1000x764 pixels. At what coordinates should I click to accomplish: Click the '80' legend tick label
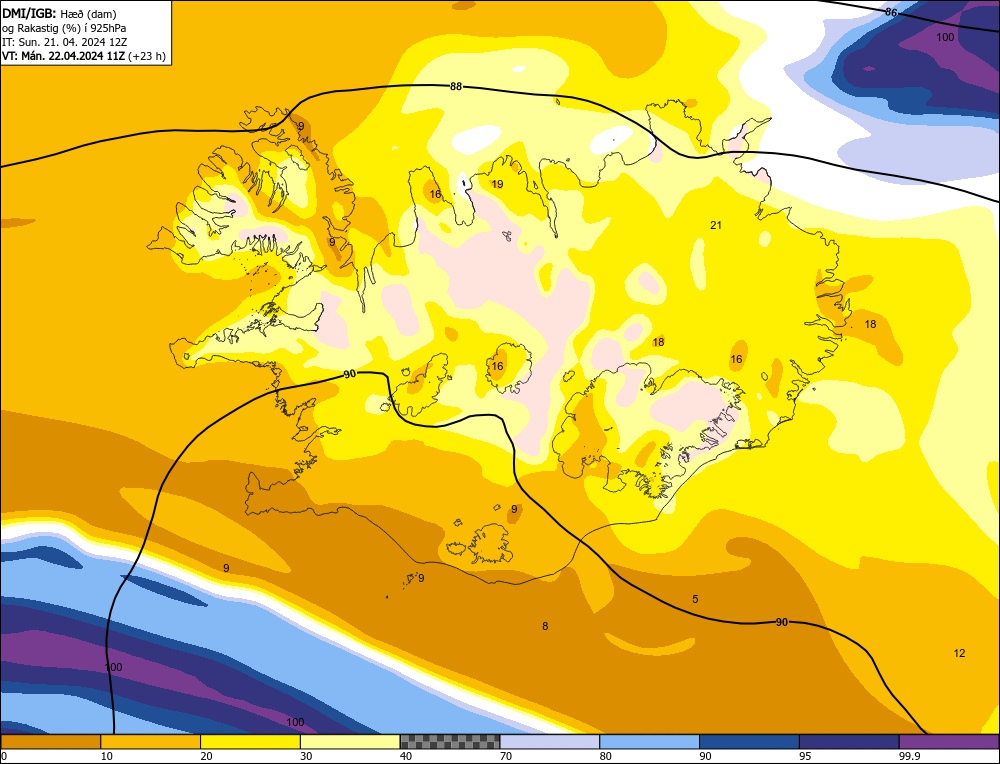(606, 756)
